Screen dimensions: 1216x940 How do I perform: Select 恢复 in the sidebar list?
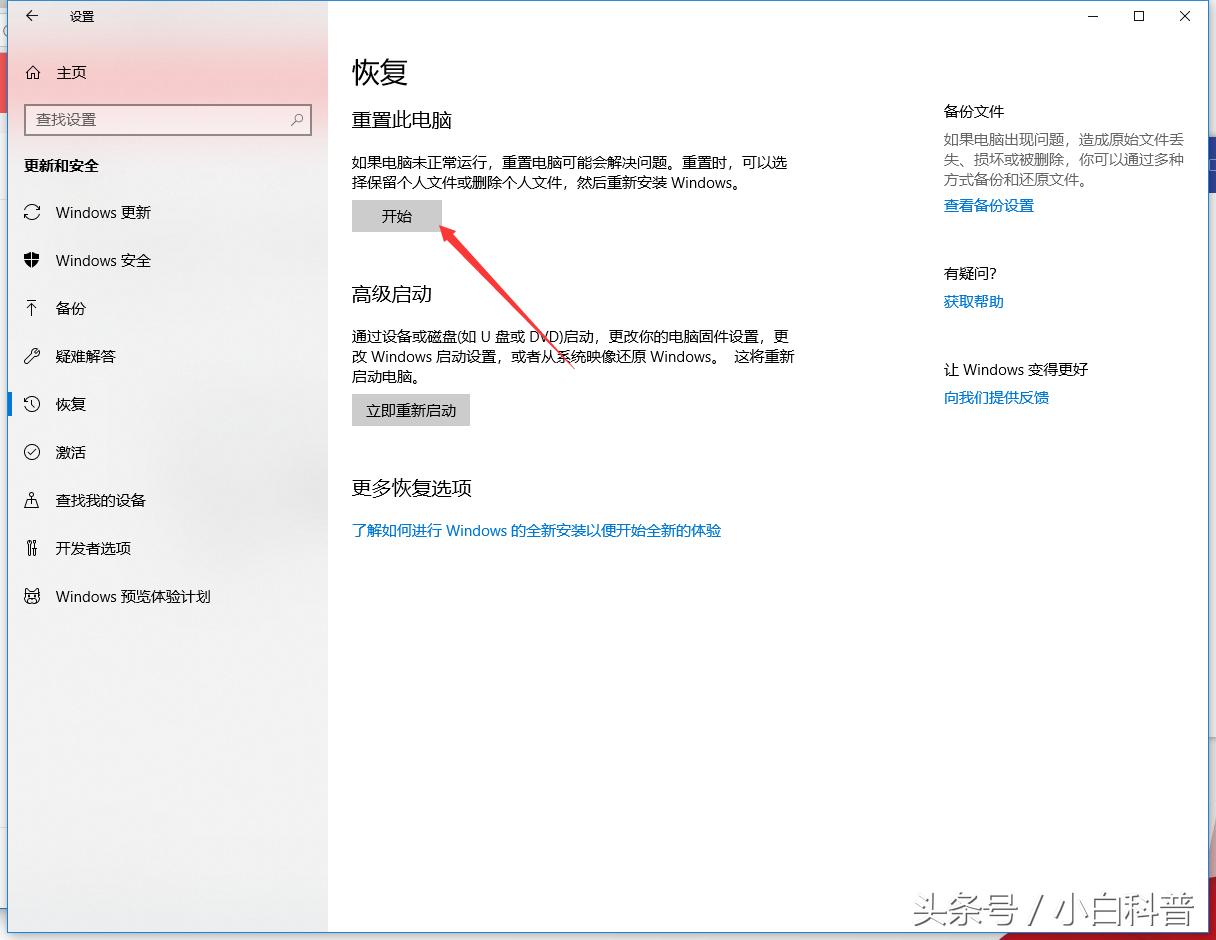[70, 404]
